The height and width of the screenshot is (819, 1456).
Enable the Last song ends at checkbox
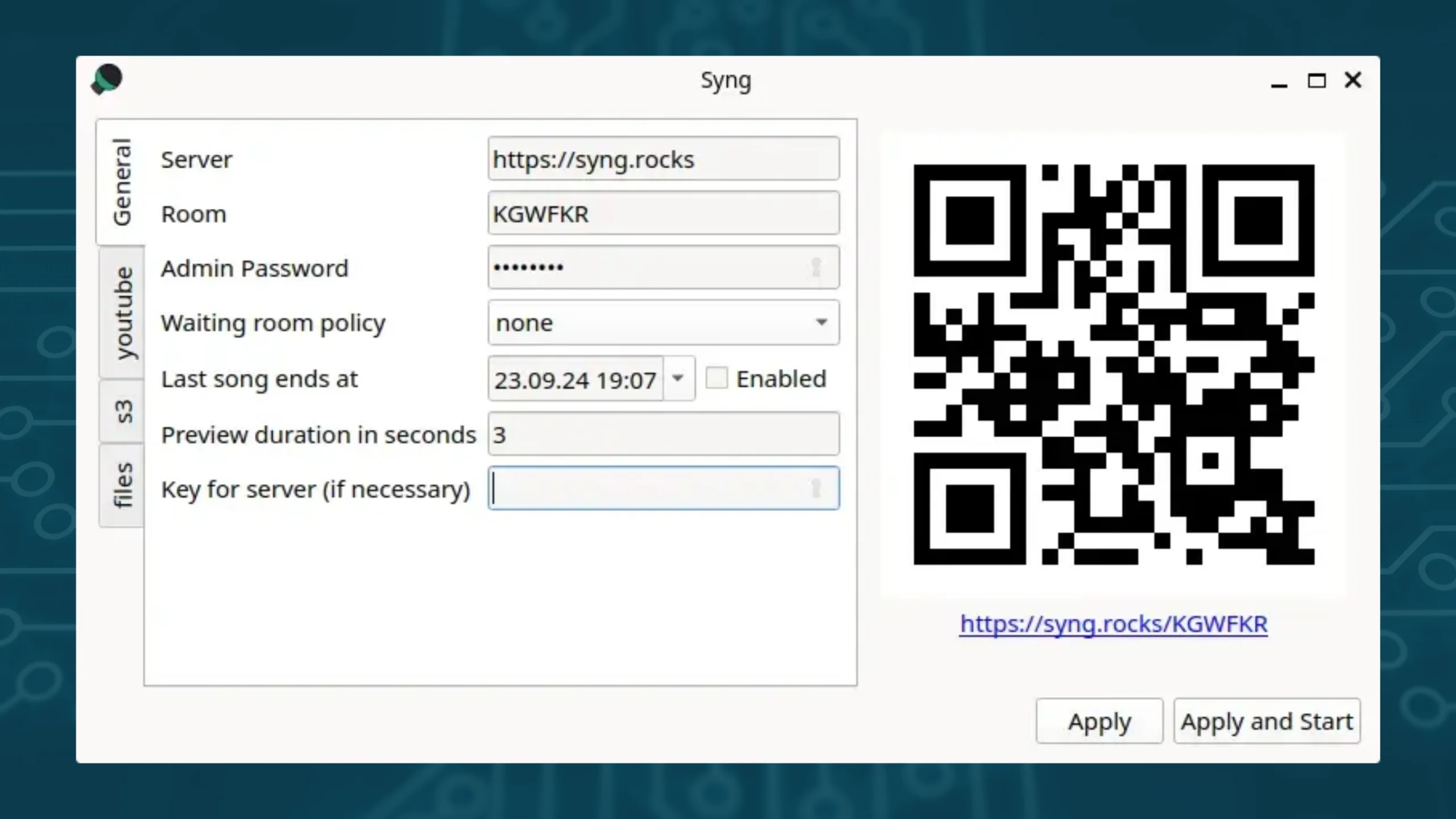716,378
